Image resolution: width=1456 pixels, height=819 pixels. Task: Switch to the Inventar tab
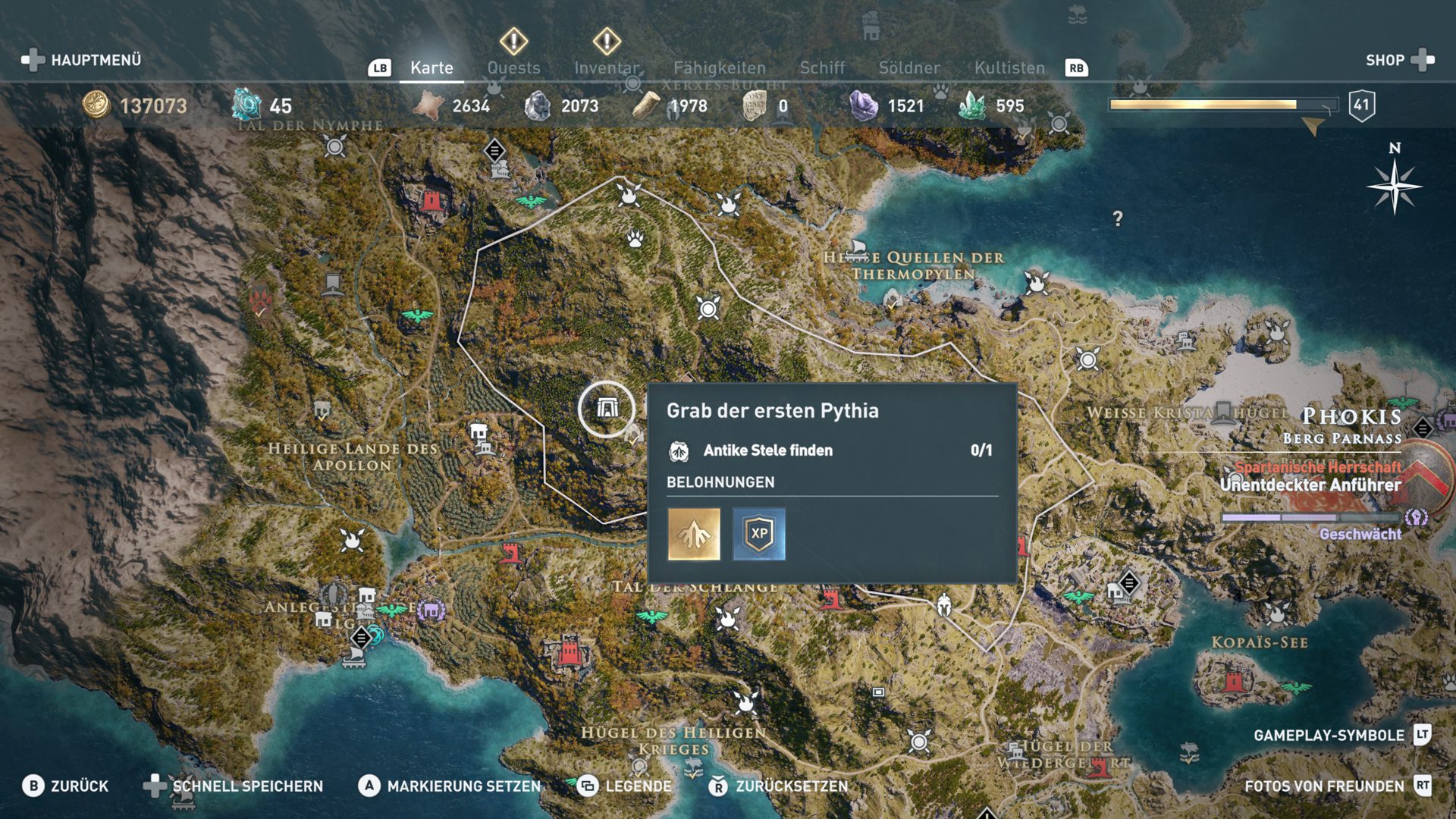(607, 67)
